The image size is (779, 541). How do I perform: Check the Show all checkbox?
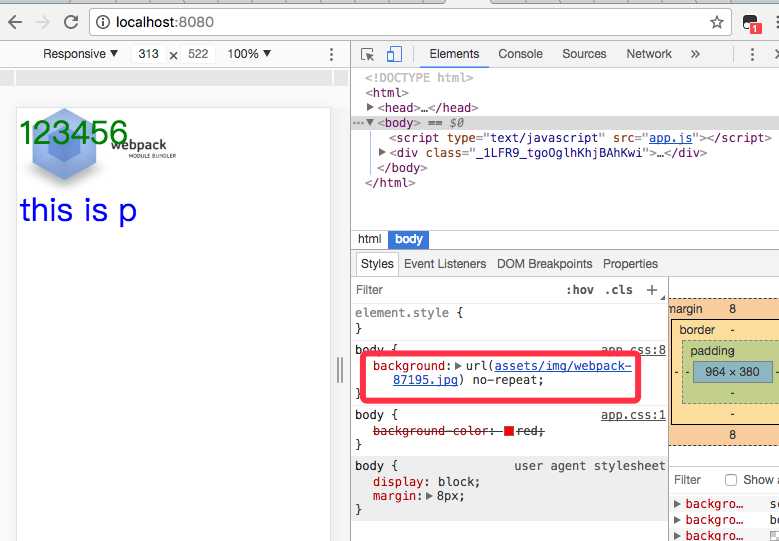click(731, 480)
